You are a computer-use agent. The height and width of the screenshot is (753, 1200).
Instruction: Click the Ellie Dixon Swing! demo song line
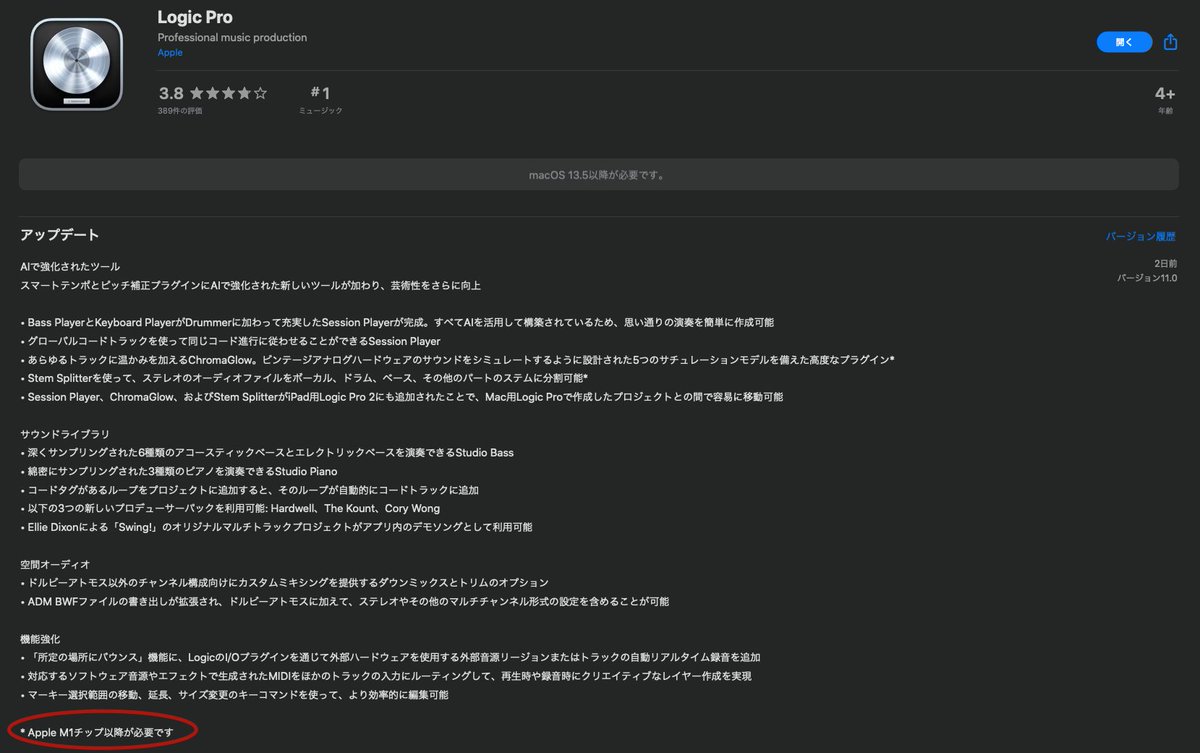[276, 527]
